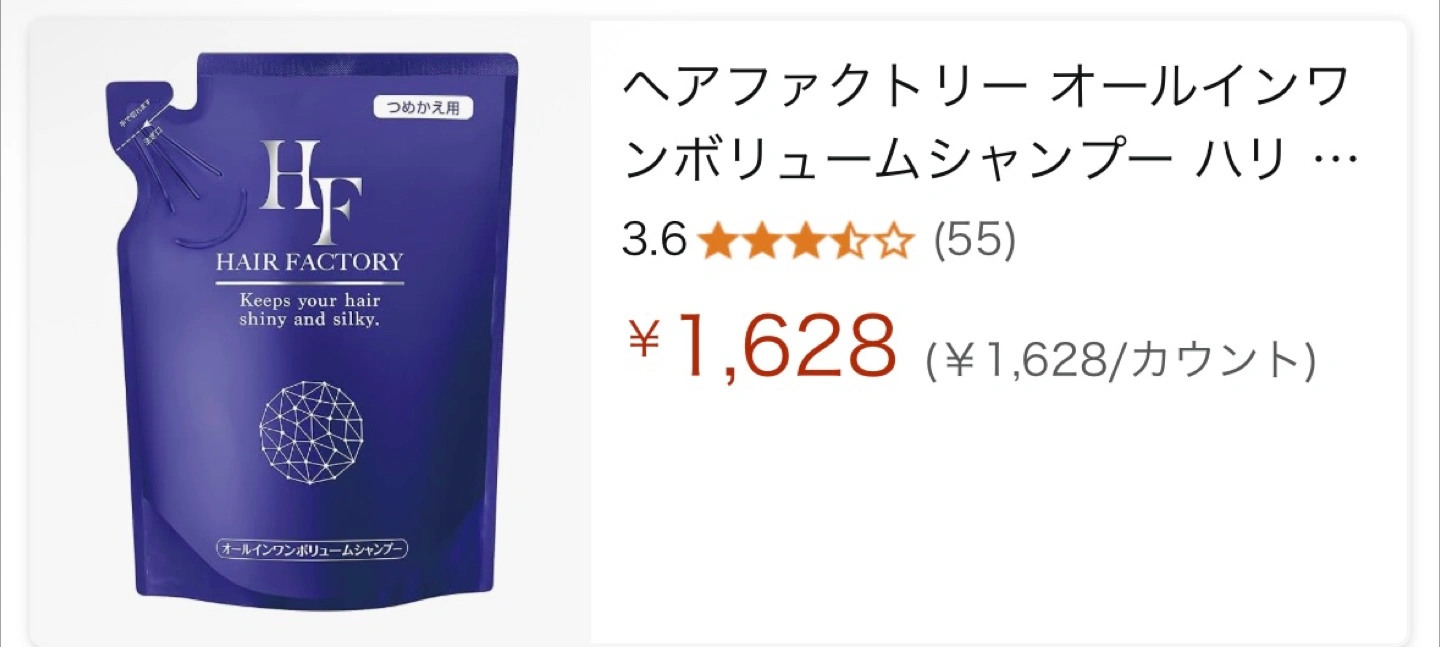Click the オールインワンボリュームシャンプー label on pouch
This screenshot has width=1440, height=647.
(x=310, y=550)
